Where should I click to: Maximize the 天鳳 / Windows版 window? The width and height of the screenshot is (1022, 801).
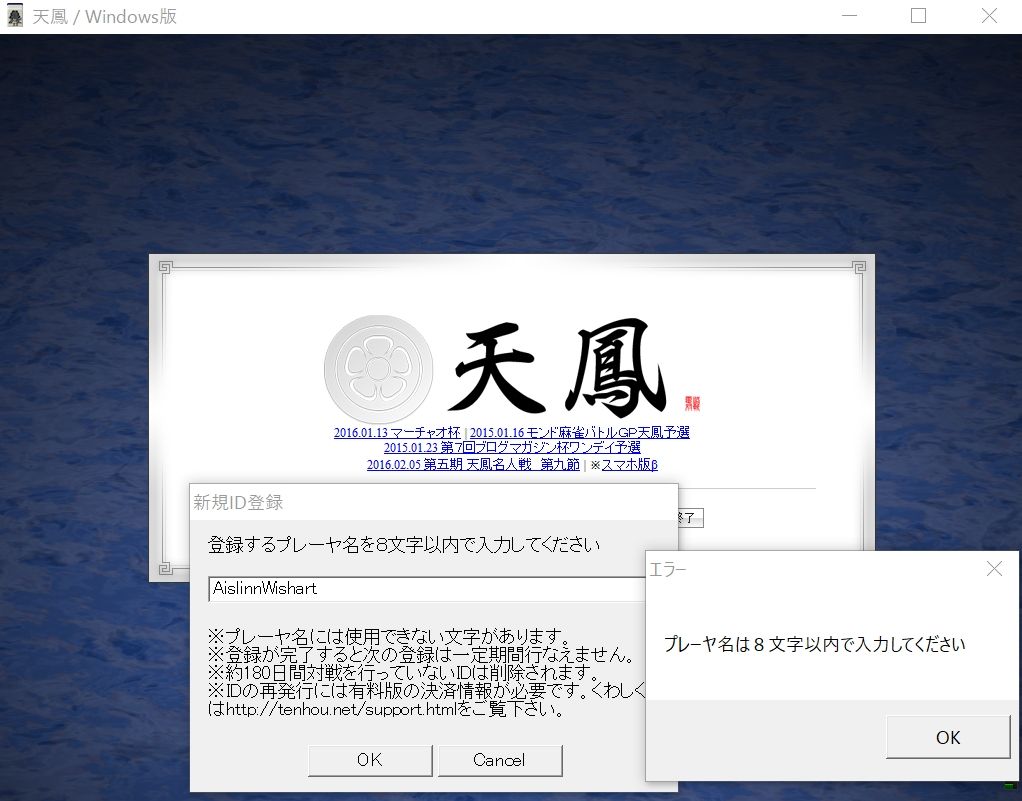pyautogui.click(x=918, y=16)
